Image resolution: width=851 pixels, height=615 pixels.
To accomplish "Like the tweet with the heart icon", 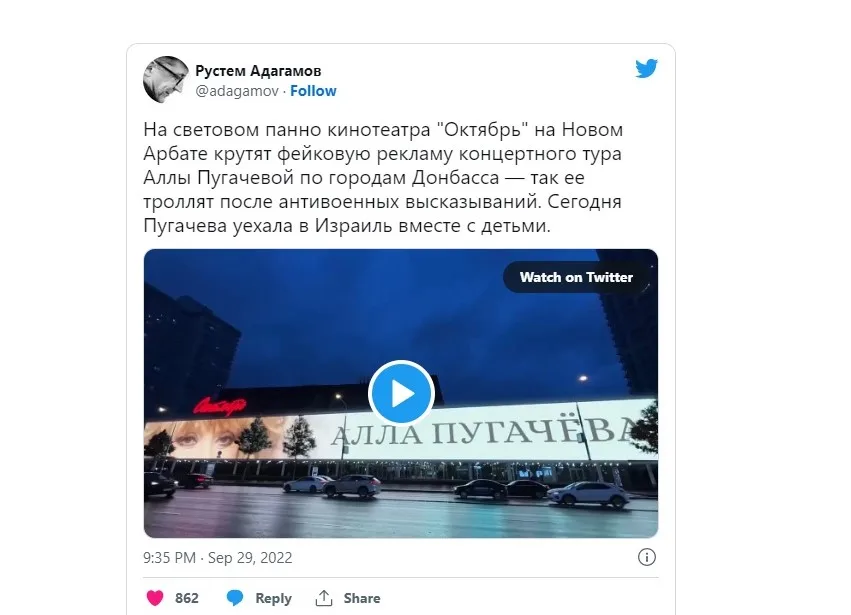I will [x=155, y=598].
